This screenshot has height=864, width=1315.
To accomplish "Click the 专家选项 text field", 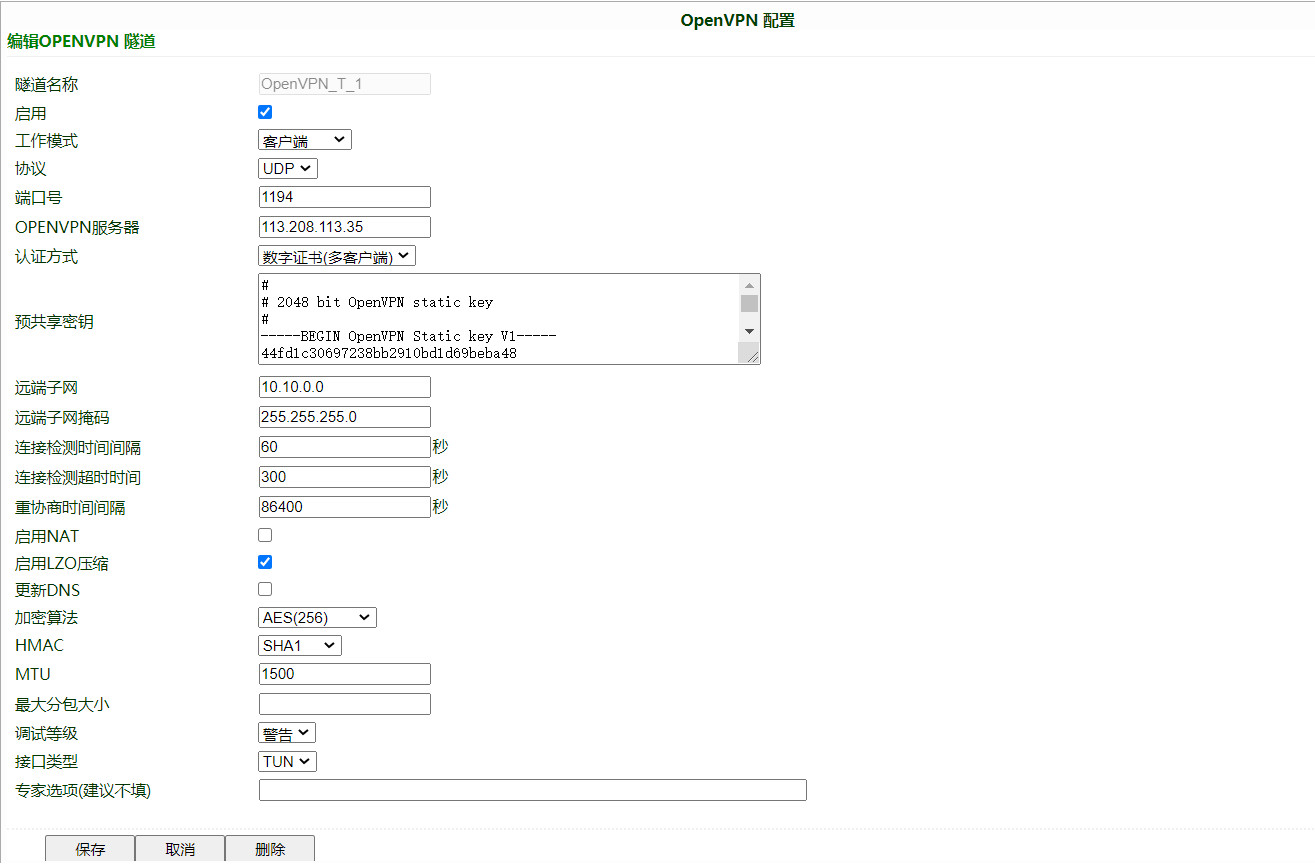I will [532, 790].
